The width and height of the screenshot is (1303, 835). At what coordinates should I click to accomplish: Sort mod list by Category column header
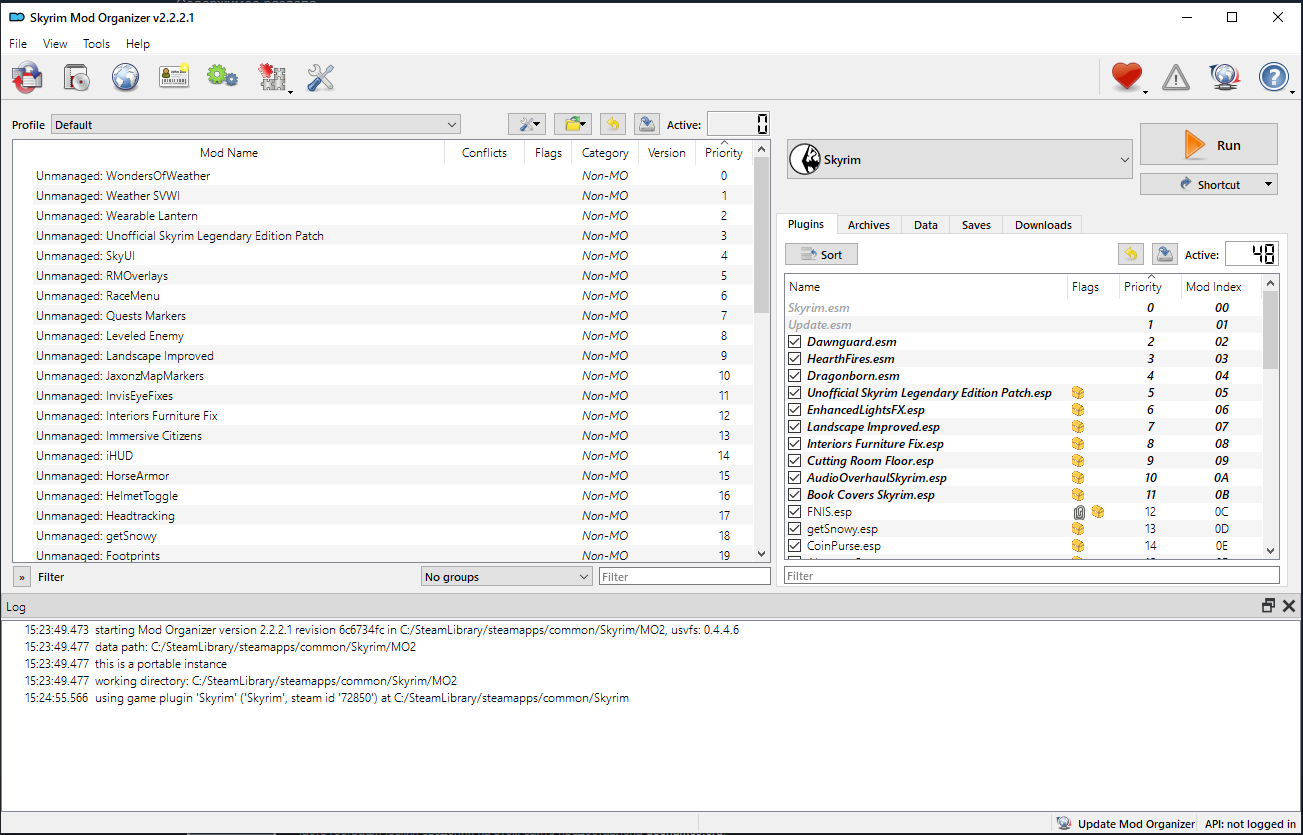pyautogui.click(x=605, y=153)
